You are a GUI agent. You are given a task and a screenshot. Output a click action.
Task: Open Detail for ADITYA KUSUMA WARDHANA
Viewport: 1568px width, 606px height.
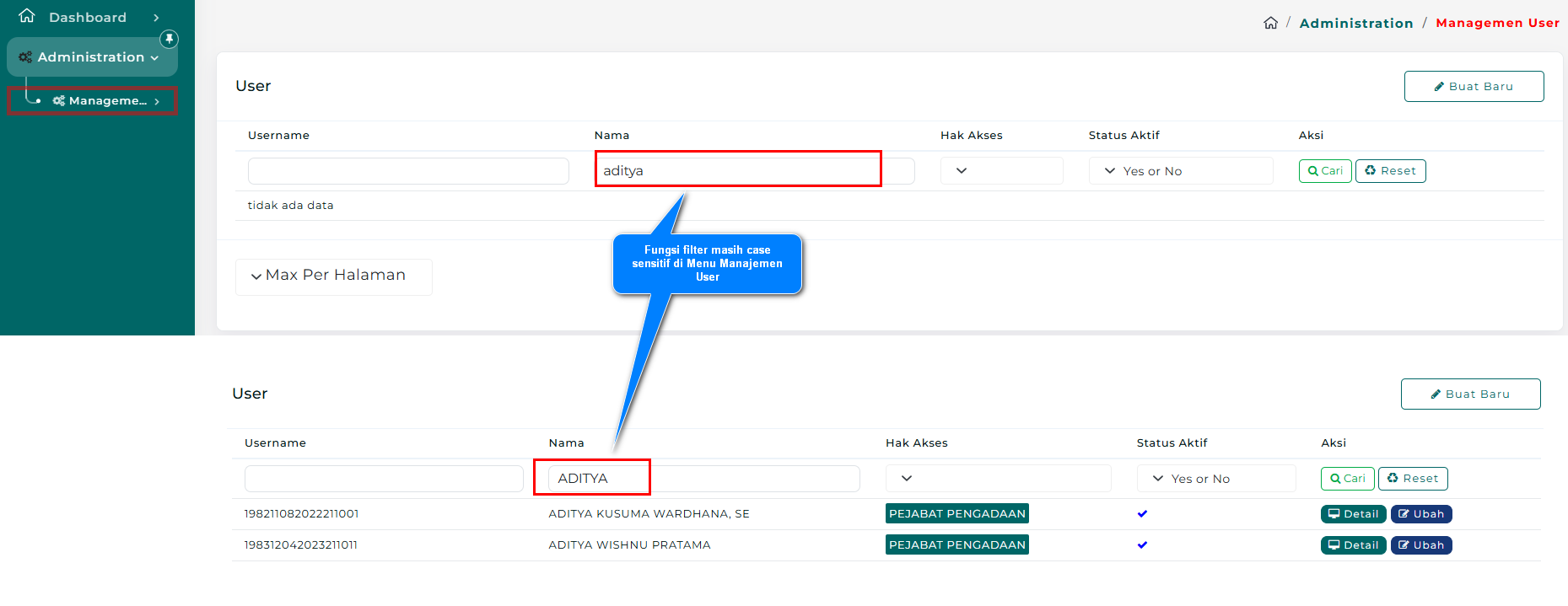coord(1353,514)
